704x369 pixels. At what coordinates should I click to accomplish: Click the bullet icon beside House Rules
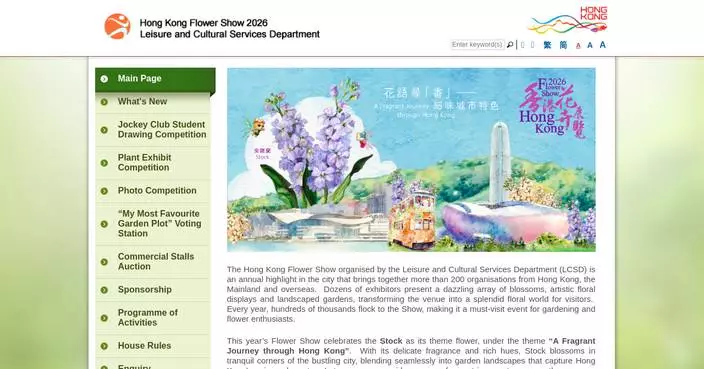[104, 346]
